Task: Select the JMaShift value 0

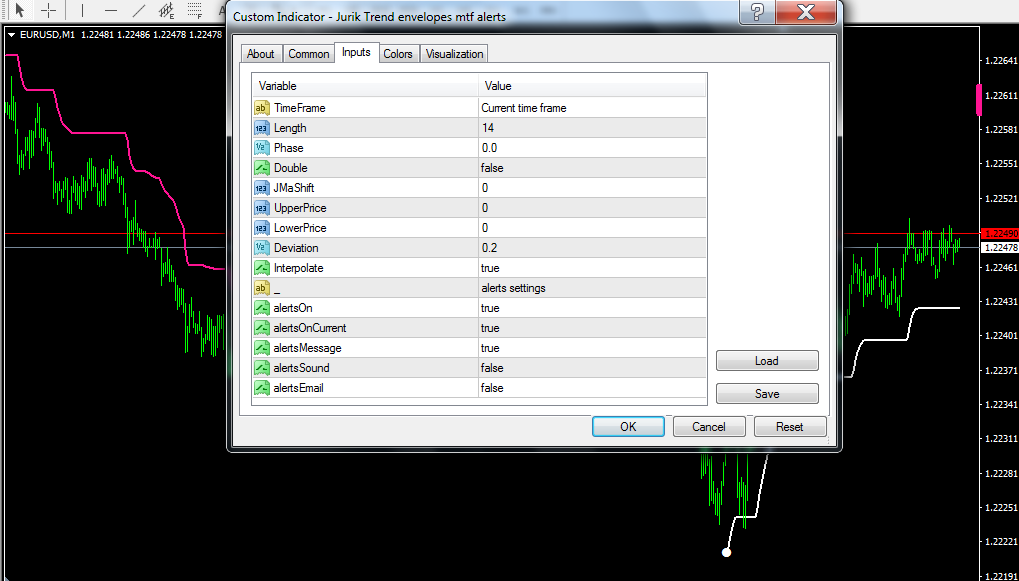Action: [592, 188]
